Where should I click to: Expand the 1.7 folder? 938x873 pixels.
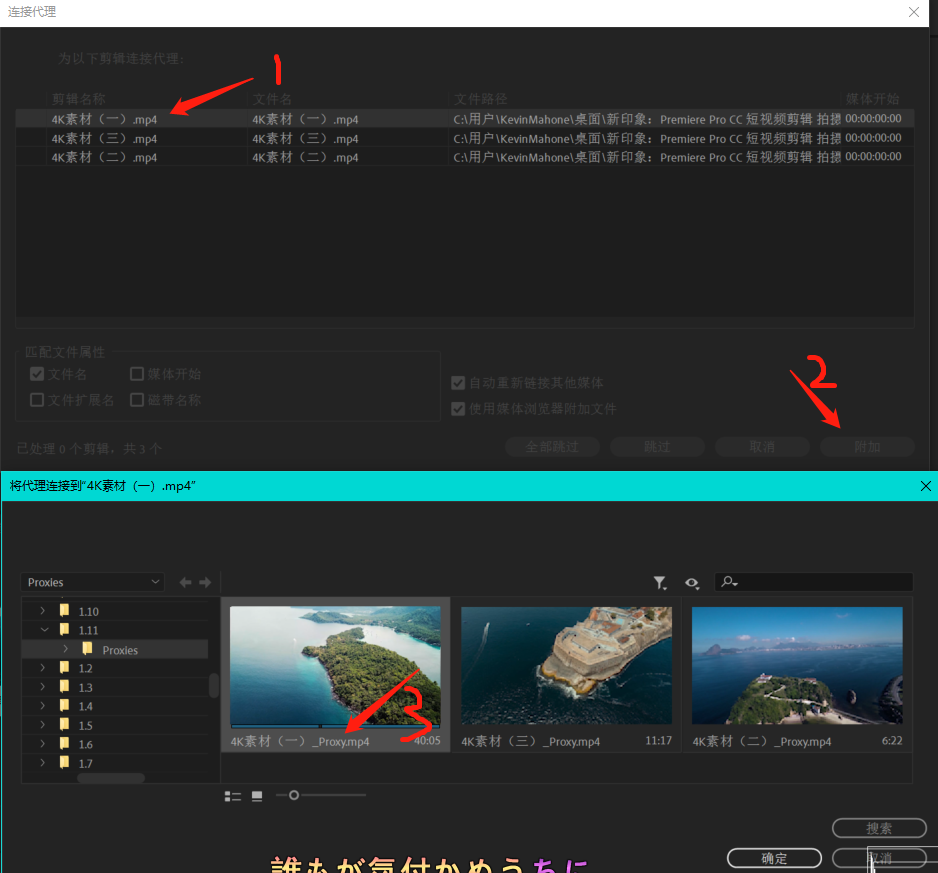tap(42, 762)
